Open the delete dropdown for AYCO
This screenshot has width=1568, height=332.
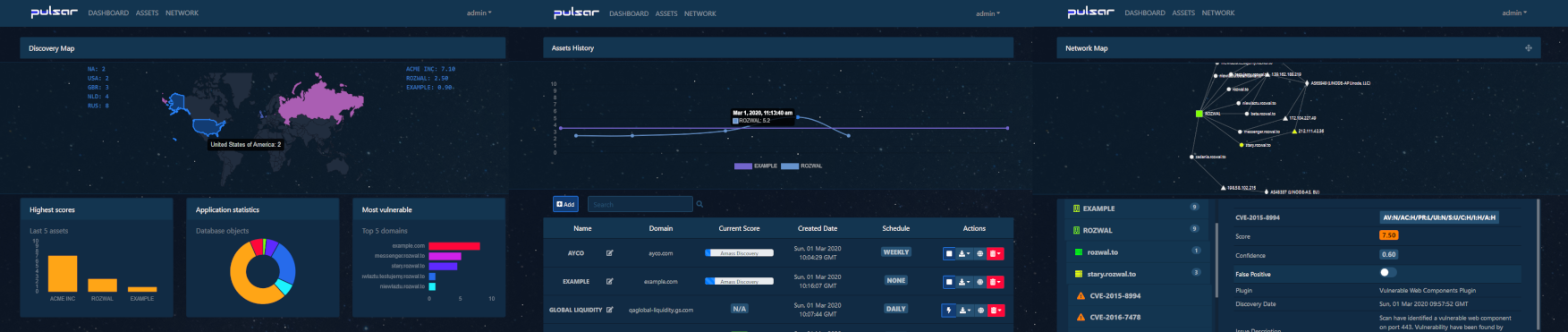[996, 253]
